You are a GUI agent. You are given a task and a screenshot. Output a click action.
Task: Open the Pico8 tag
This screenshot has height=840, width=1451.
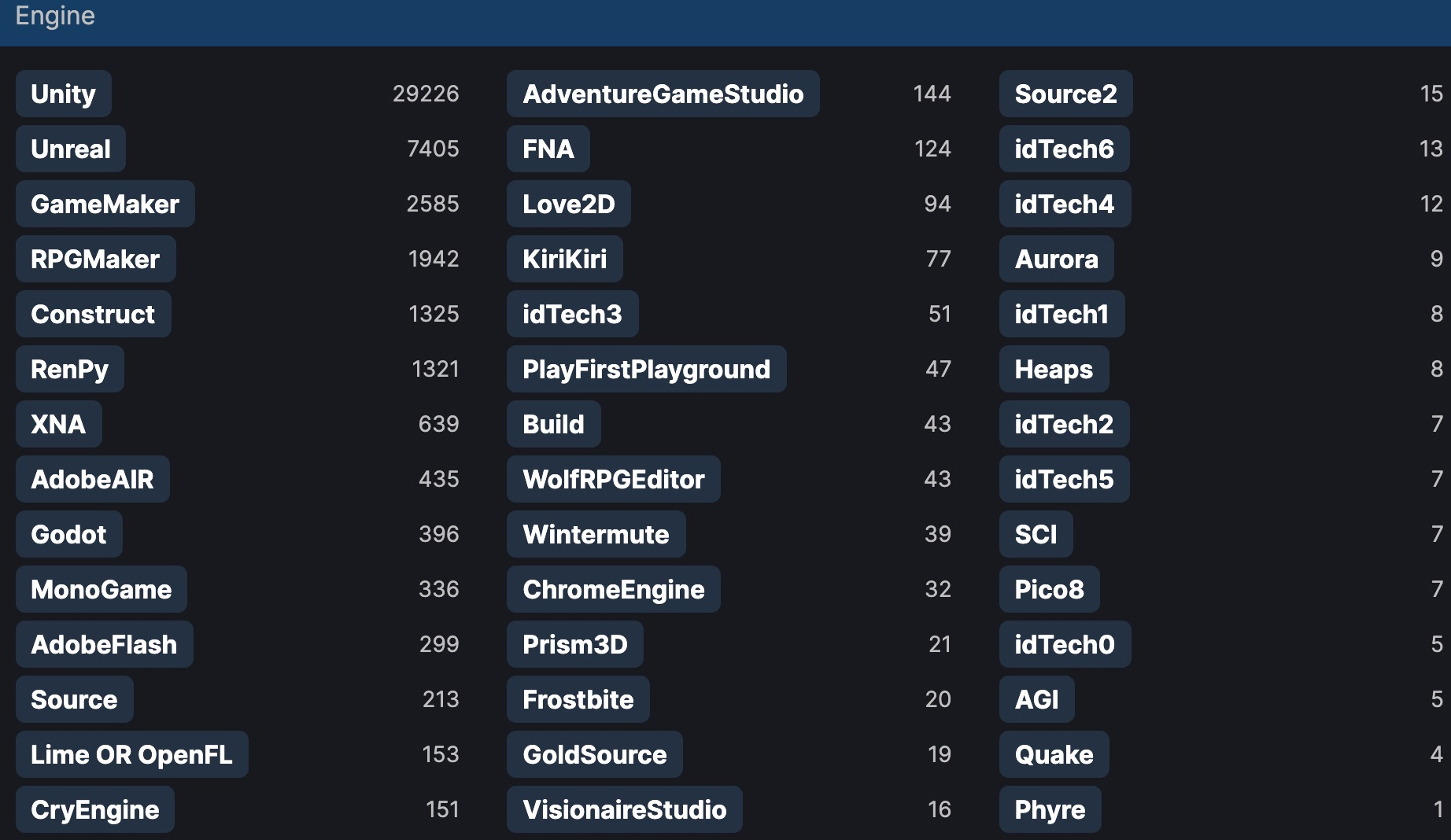tap(1049, 589)
